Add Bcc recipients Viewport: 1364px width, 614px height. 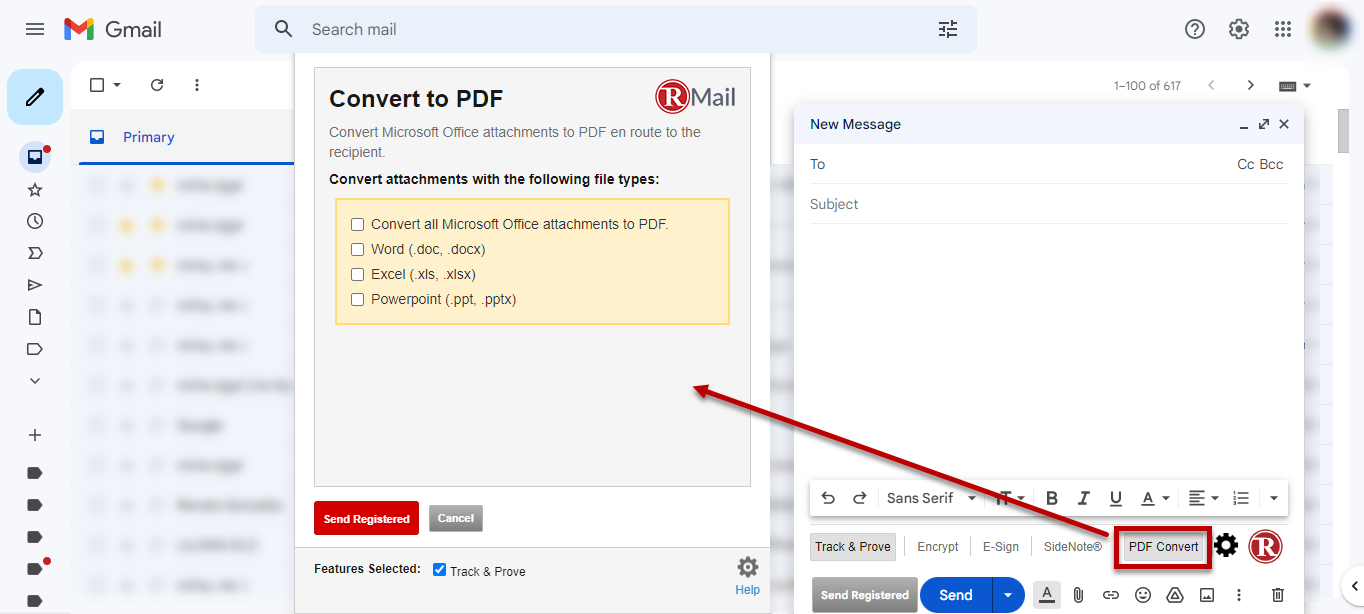pyautogui.click(x=1271, y=164)
